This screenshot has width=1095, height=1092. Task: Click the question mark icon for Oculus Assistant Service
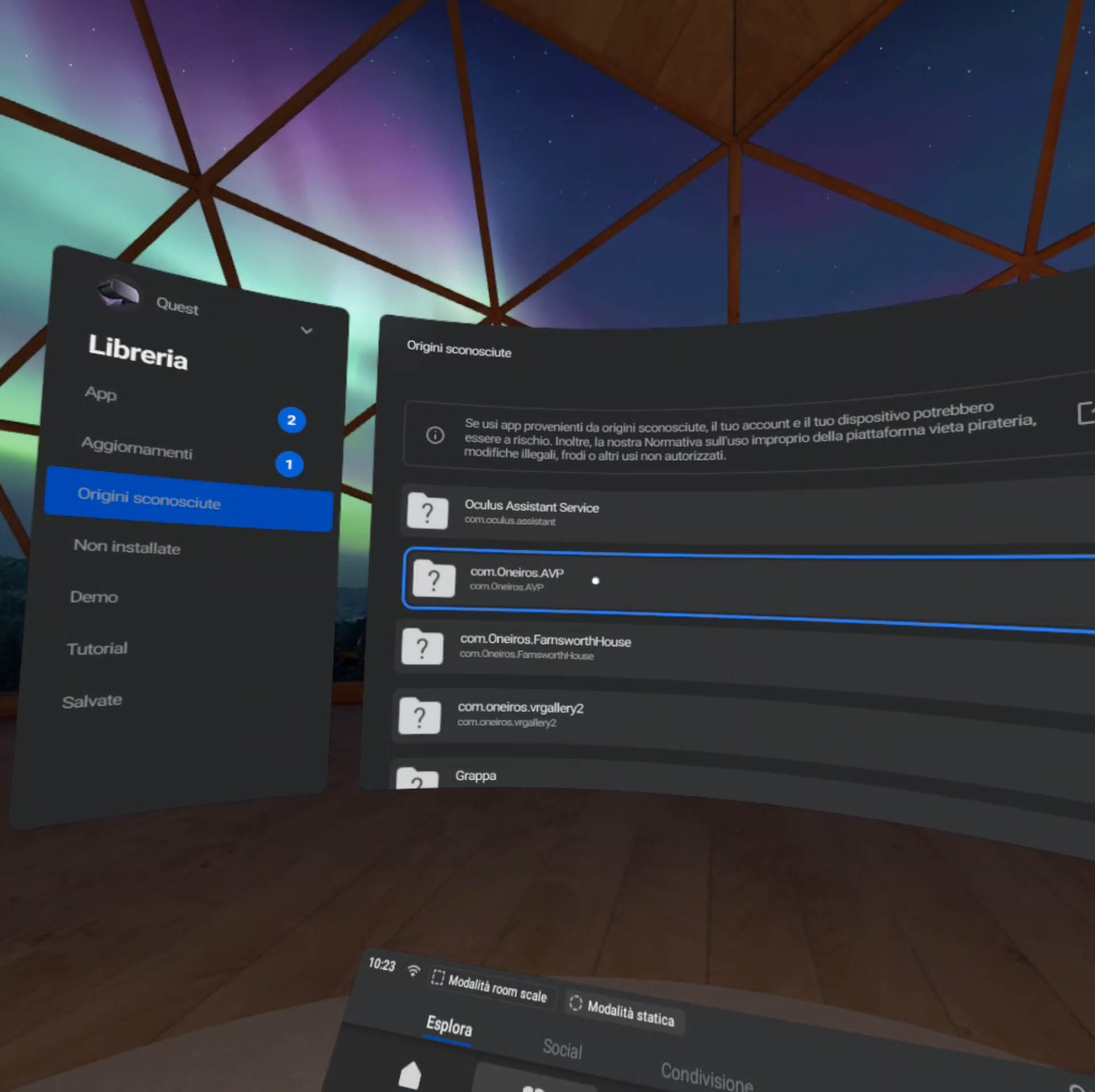click(x=427, y=512)
